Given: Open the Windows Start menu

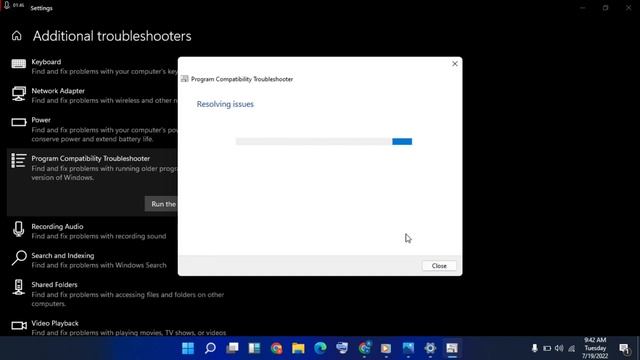Looking at the screenshot, I should (188, 348).
